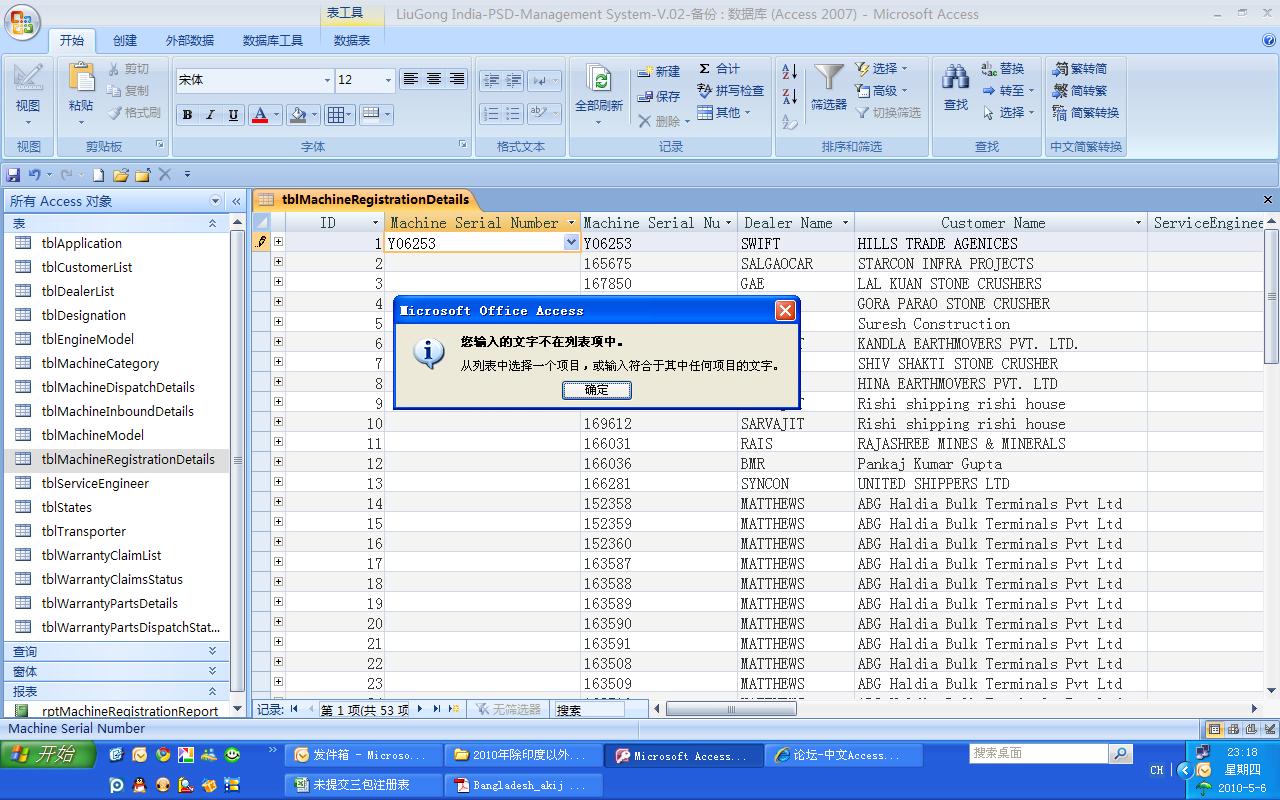Click the Traditional to Simplified (繁转简) icon

pyautogui.click(x=1060, y=69)
